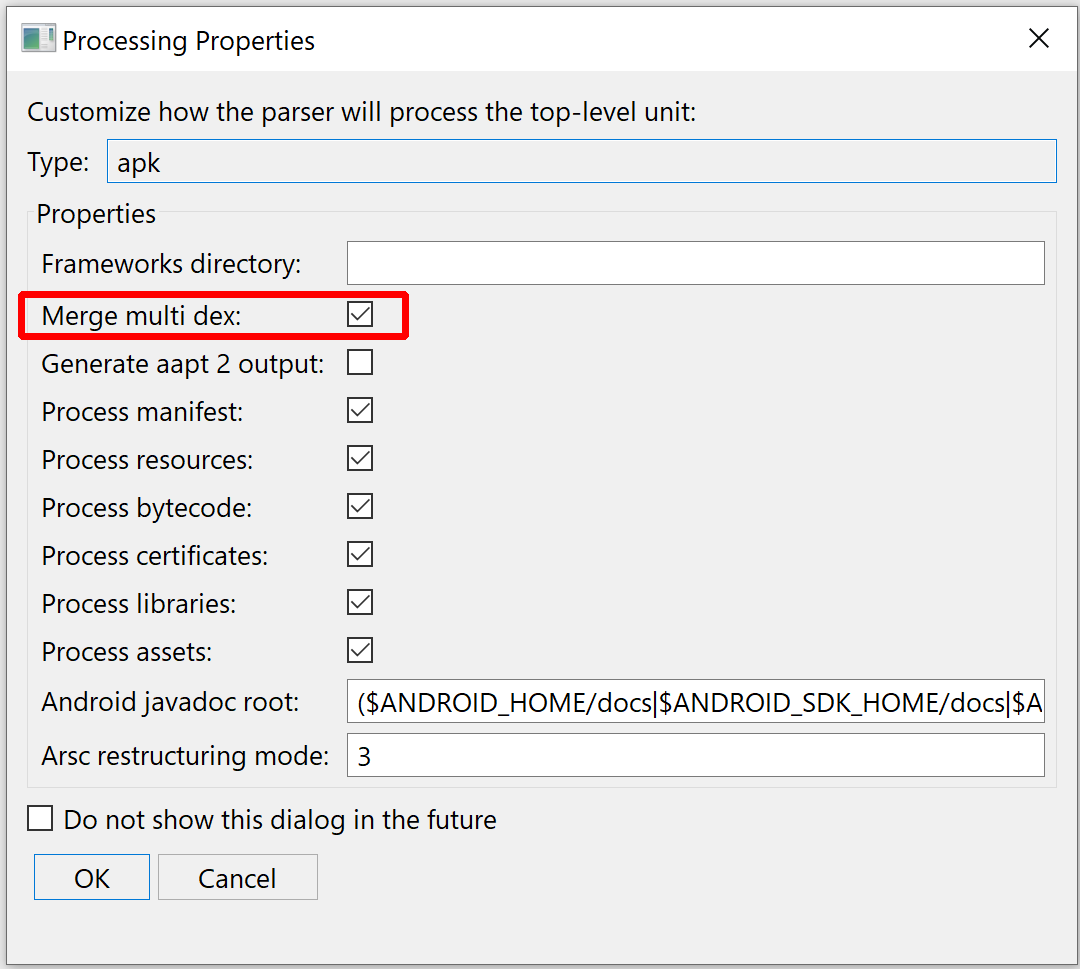The width and height of the screenshot is (1080, 969).
Task: Disable Process assets checkbox
Action: click(360, 650)
